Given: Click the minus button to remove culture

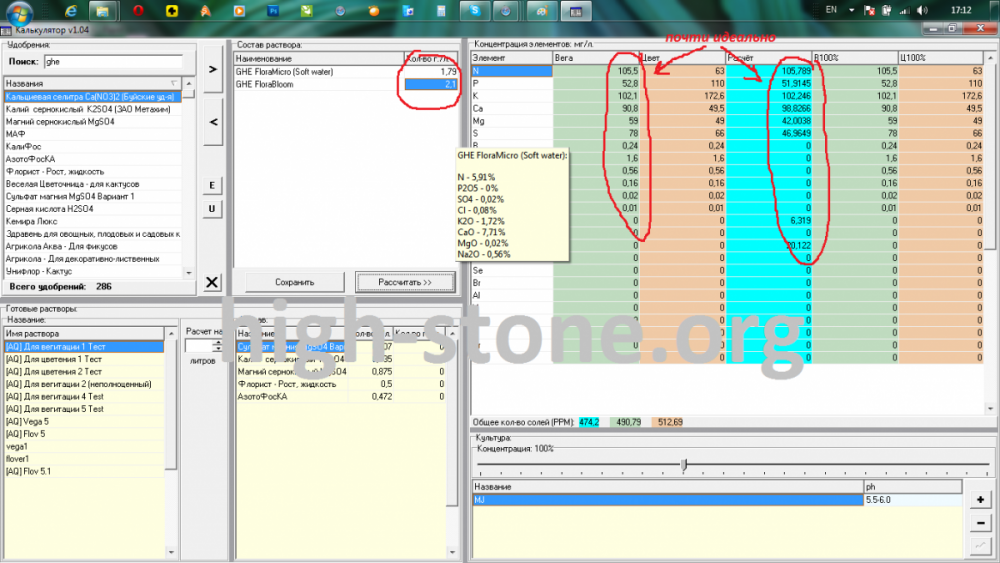Looking at the screenshot, I should pyautogui.click(x=980, y=523).
